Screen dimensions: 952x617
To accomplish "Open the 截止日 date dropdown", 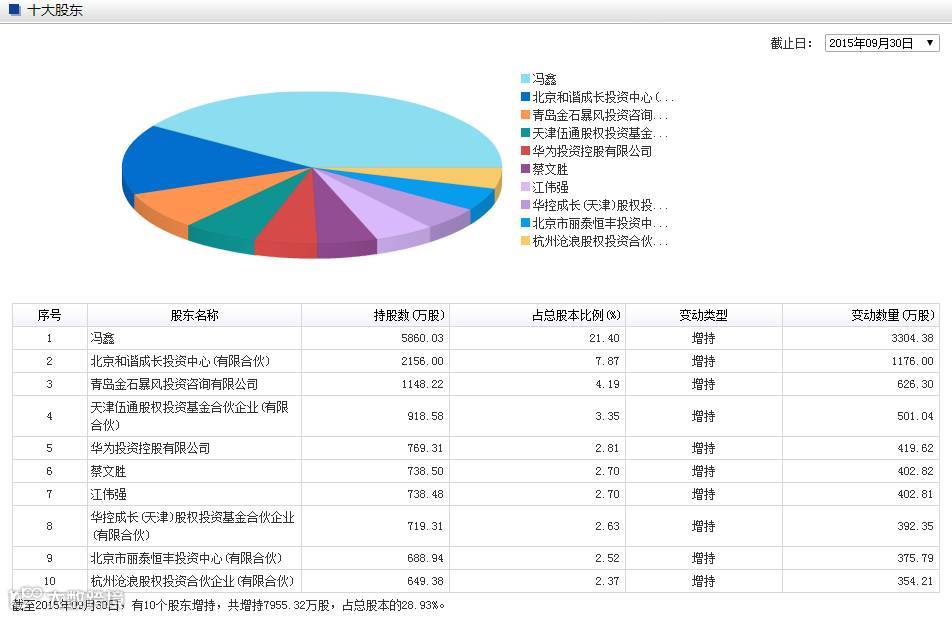I will (882, 43).
